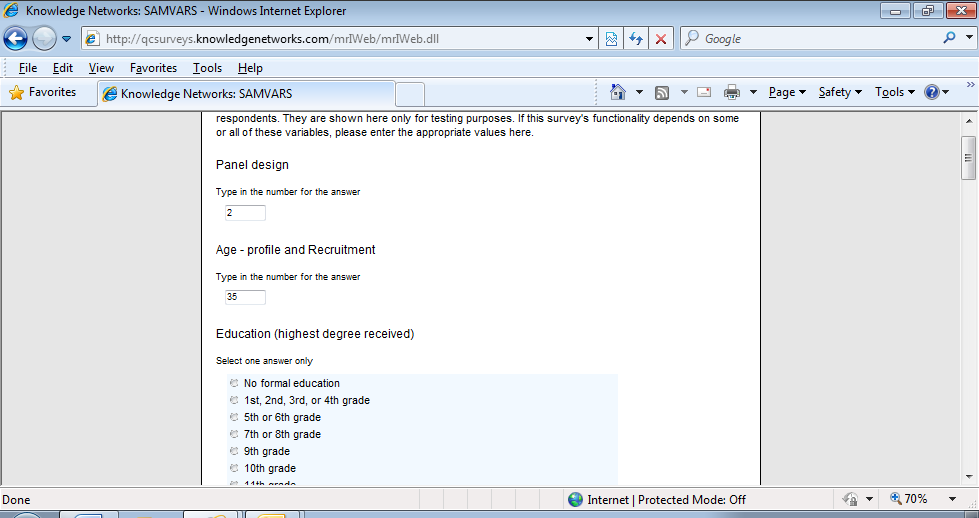Image resolution: width=979 pixels, height=518 pixels.
Task: Expand the Home button dropdown arrow
Action: [639, 92]
